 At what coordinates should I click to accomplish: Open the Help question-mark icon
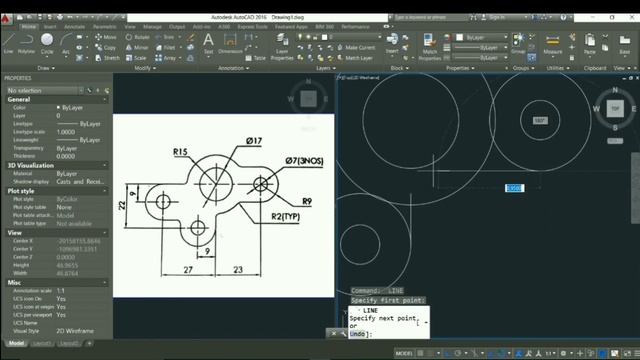pos(563,18)
